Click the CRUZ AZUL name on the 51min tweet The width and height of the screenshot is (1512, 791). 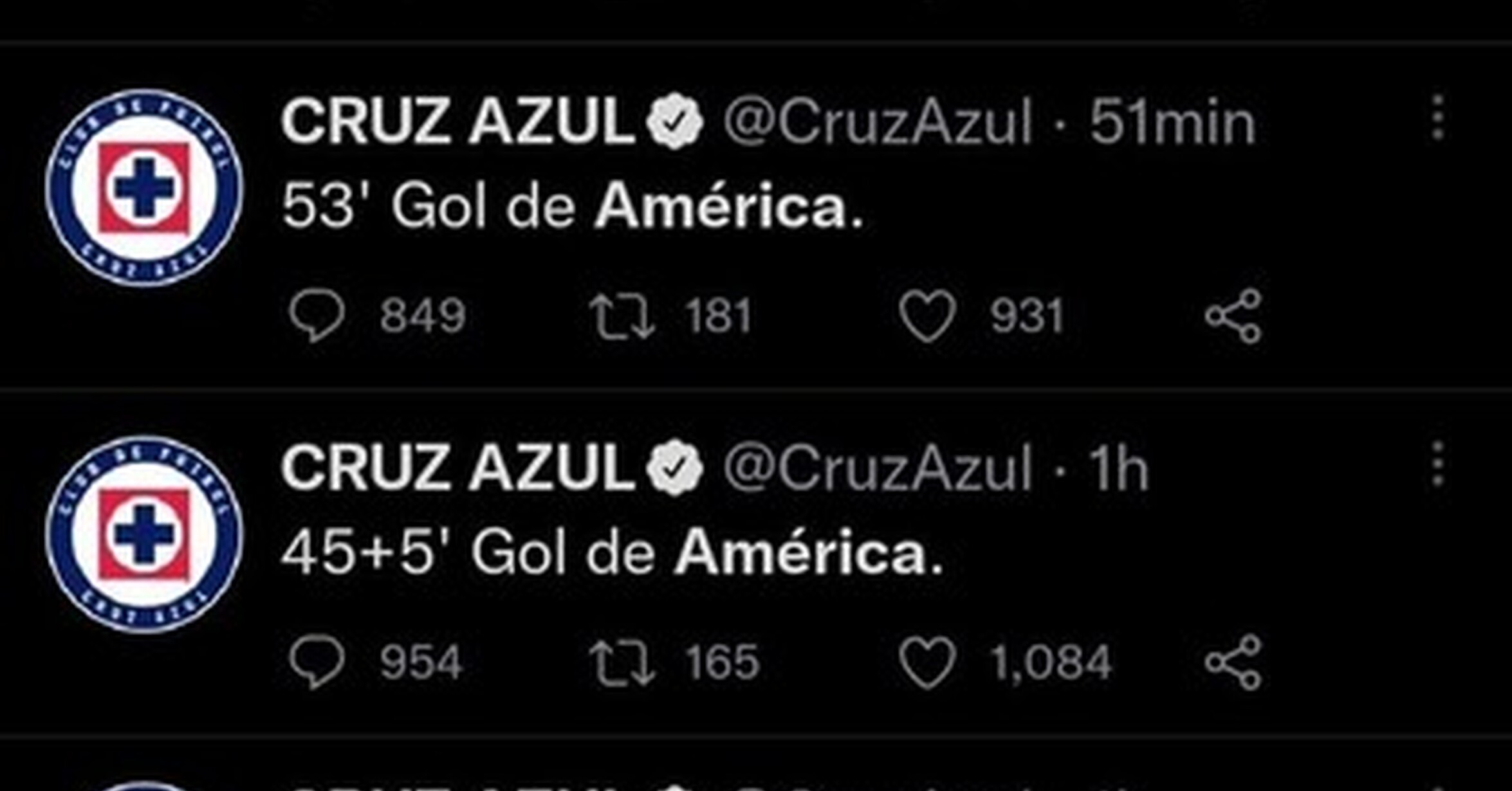[x=458, y=121]
